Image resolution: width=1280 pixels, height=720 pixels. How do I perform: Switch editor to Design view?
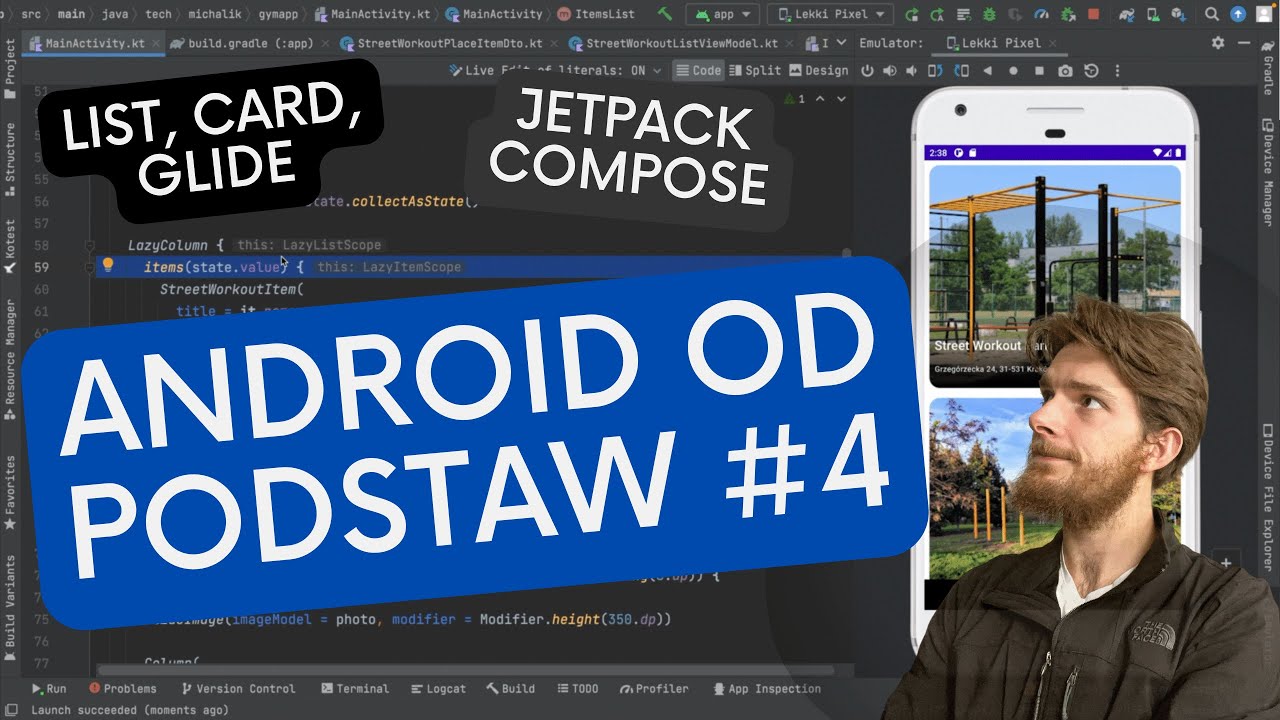pos(819,70)
